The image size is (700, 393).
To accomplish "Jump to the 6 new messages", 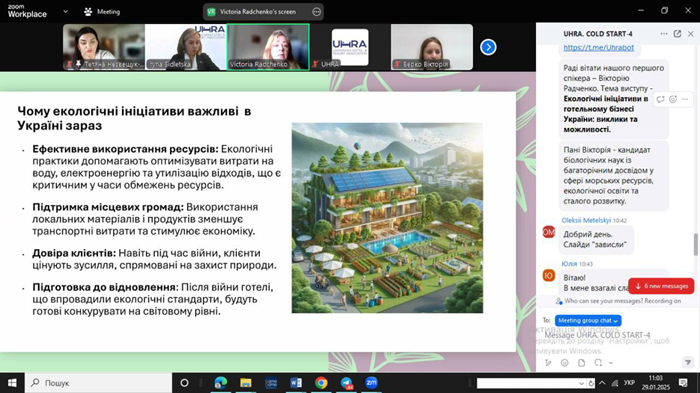I will click(661, 286).
